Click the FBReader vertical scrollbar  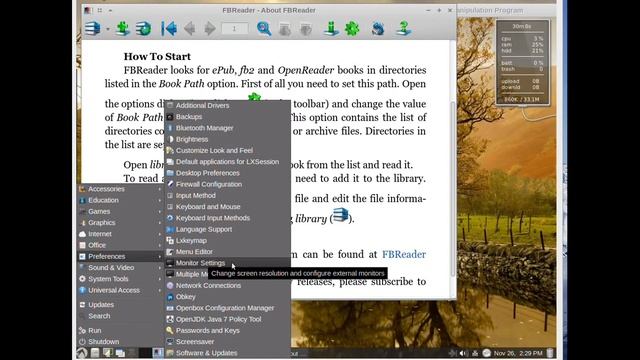point(453,188)
